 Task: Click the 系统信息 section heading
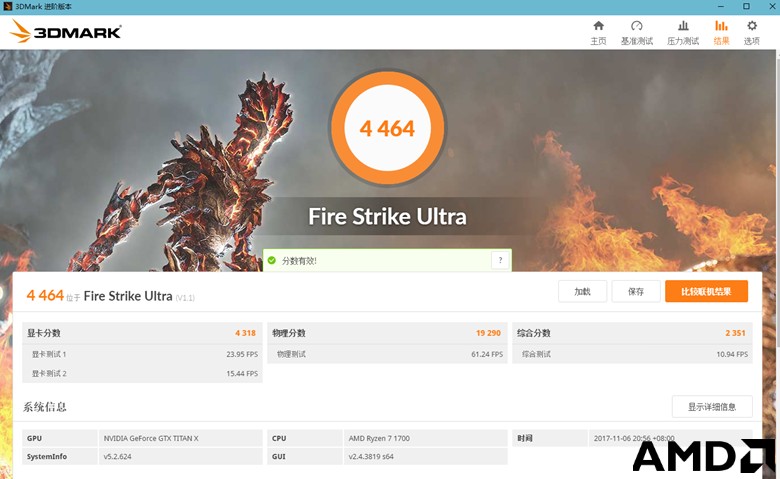[x=45, y=407]
